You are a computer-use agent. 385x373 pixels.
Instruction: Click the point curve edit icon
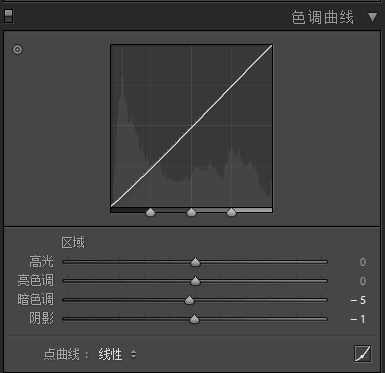click(x=362, y=353)
